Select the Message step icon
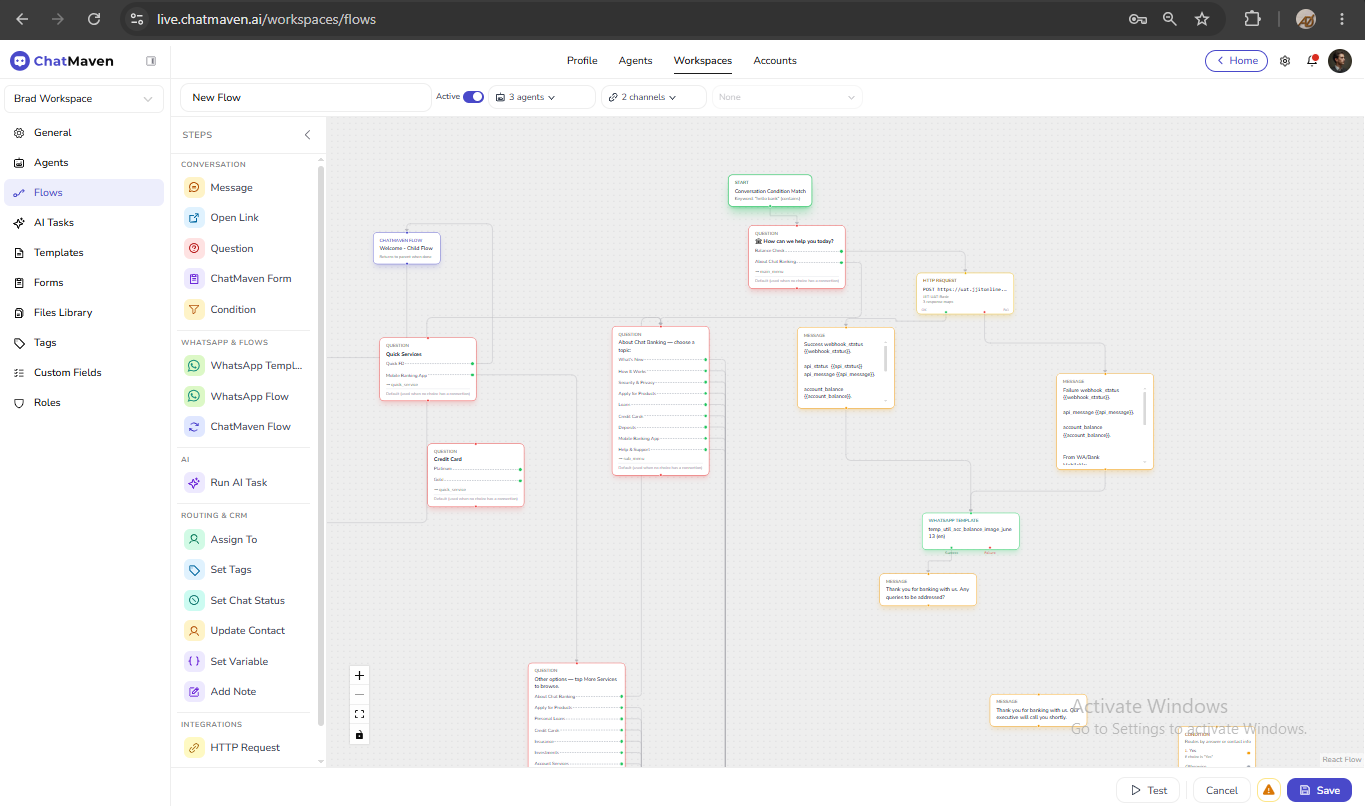Image resolution: width=1367 pixels, height=811 pixels. pyautogui.click(x=194, y=187)
